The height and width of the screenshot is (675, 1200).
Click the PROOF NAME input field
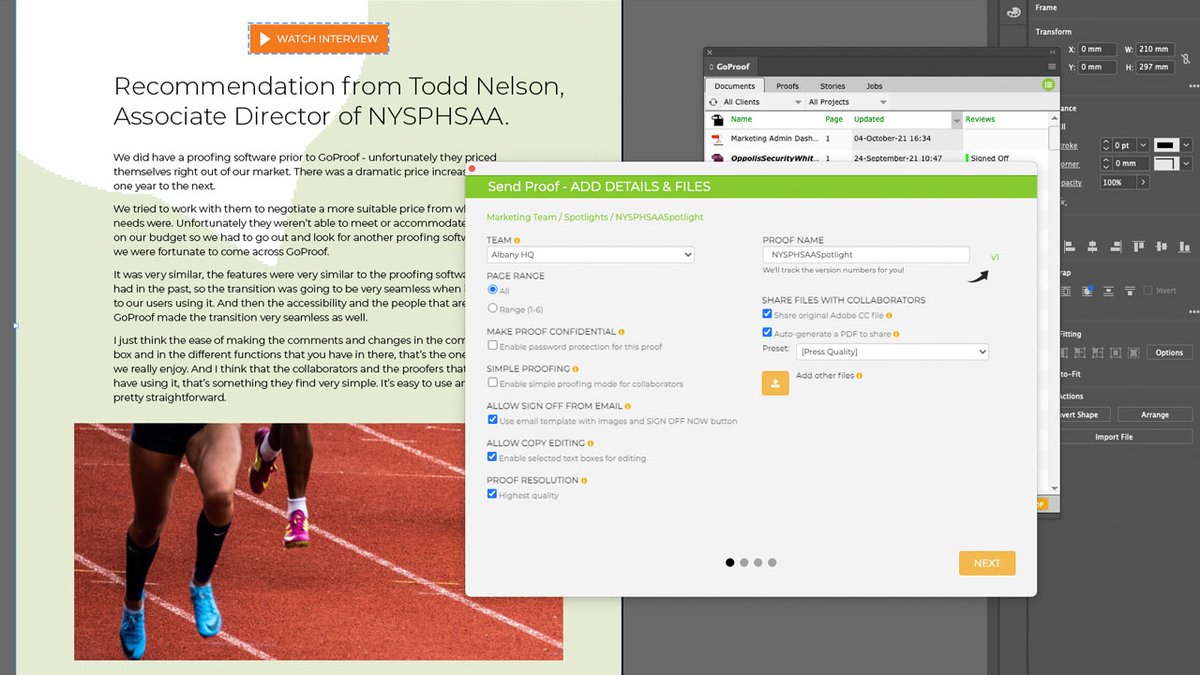tap(866, 255)
